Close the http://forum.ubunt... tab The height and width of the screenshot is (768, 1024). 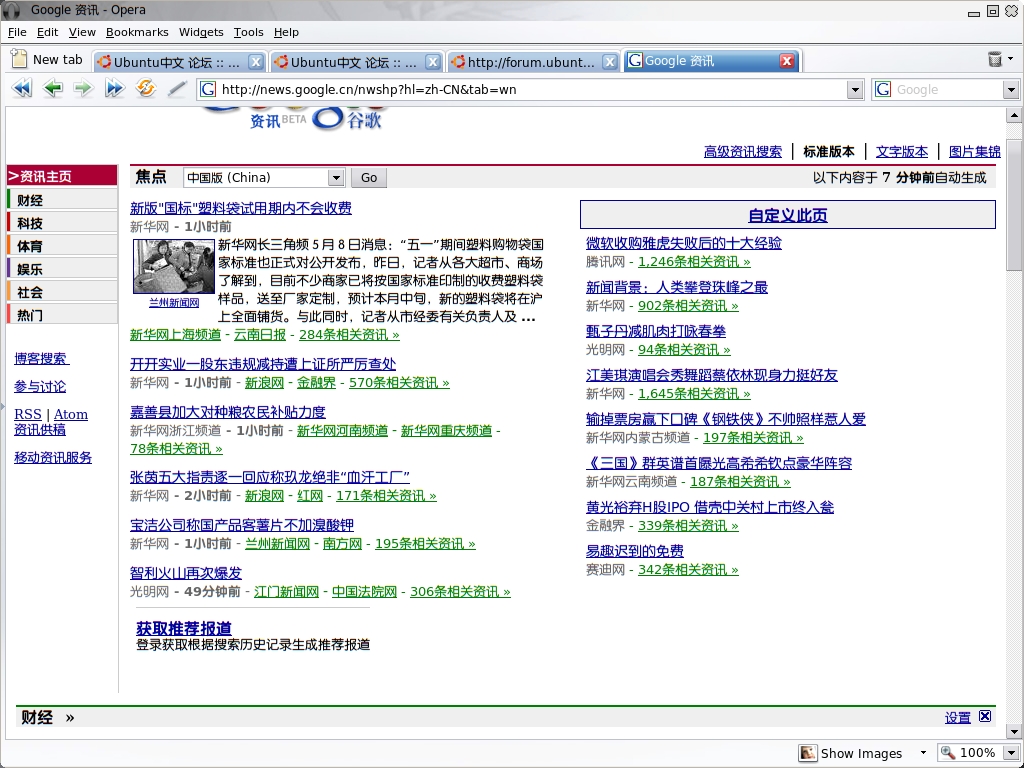point(609,62)
